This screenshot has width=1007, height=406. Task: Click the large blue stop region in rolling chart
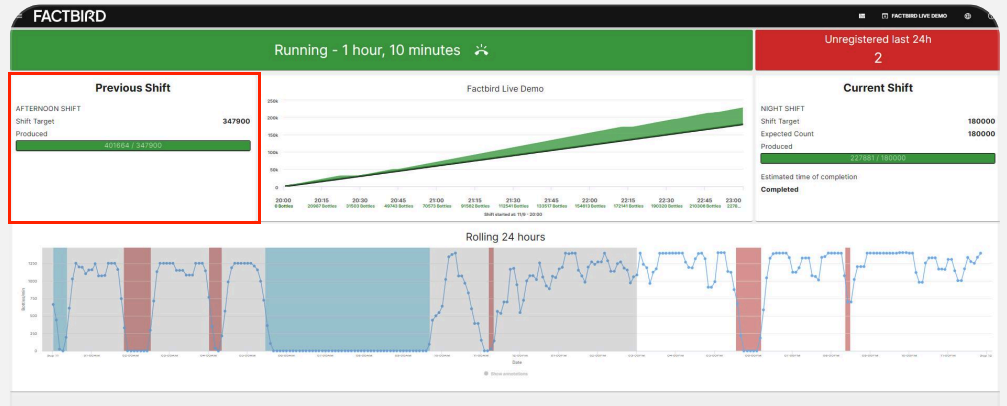(x=347, y=299)
